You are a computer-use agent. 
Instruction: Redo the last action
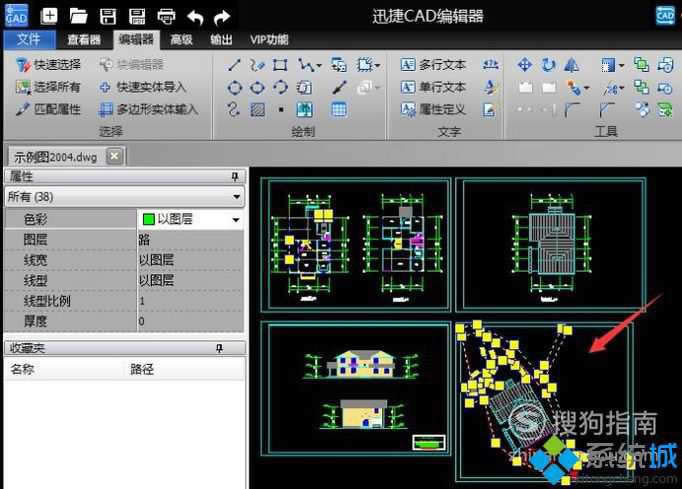pyautogui.click(x=222, y=17)
